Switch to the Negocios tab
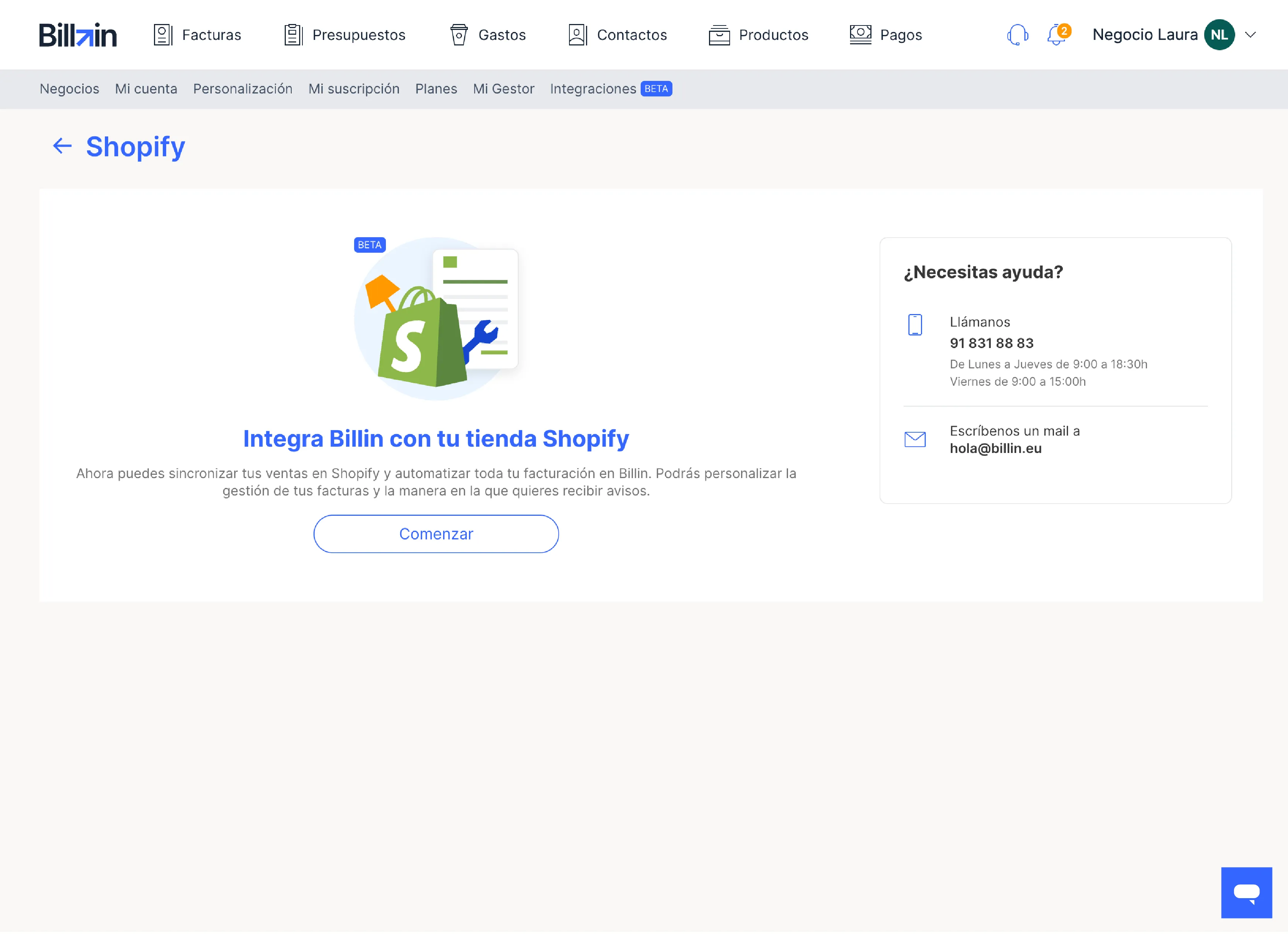 69,89
